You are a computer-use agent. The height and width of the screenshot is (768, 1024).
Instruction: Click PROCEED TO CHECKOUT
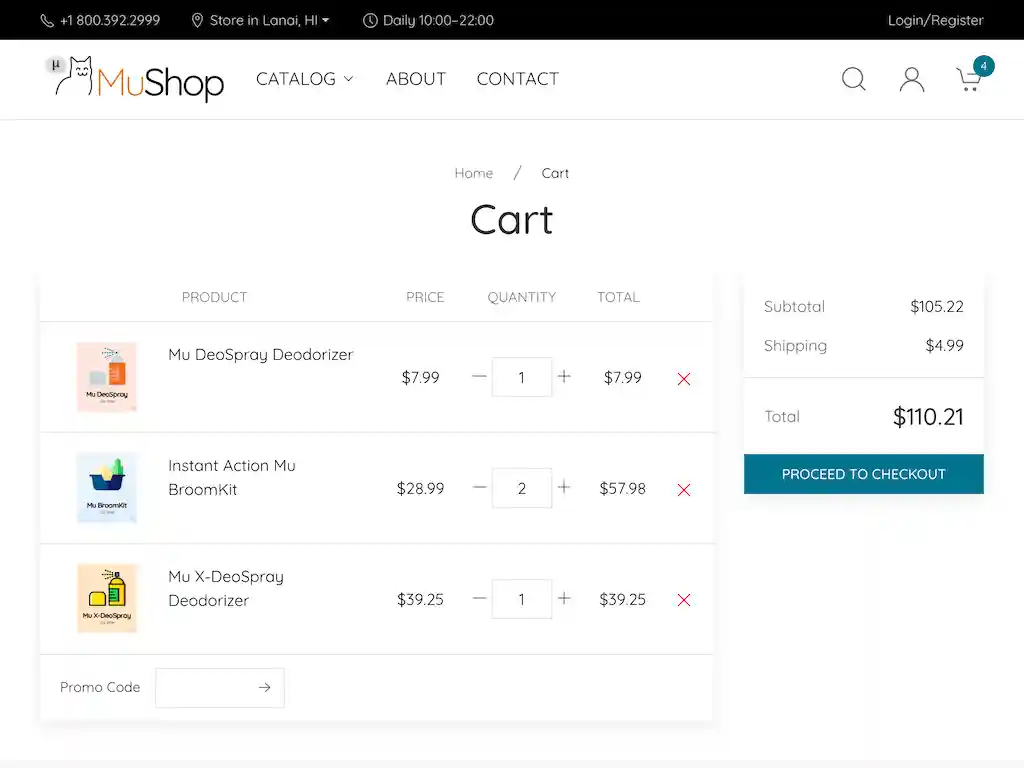[863, 474]
